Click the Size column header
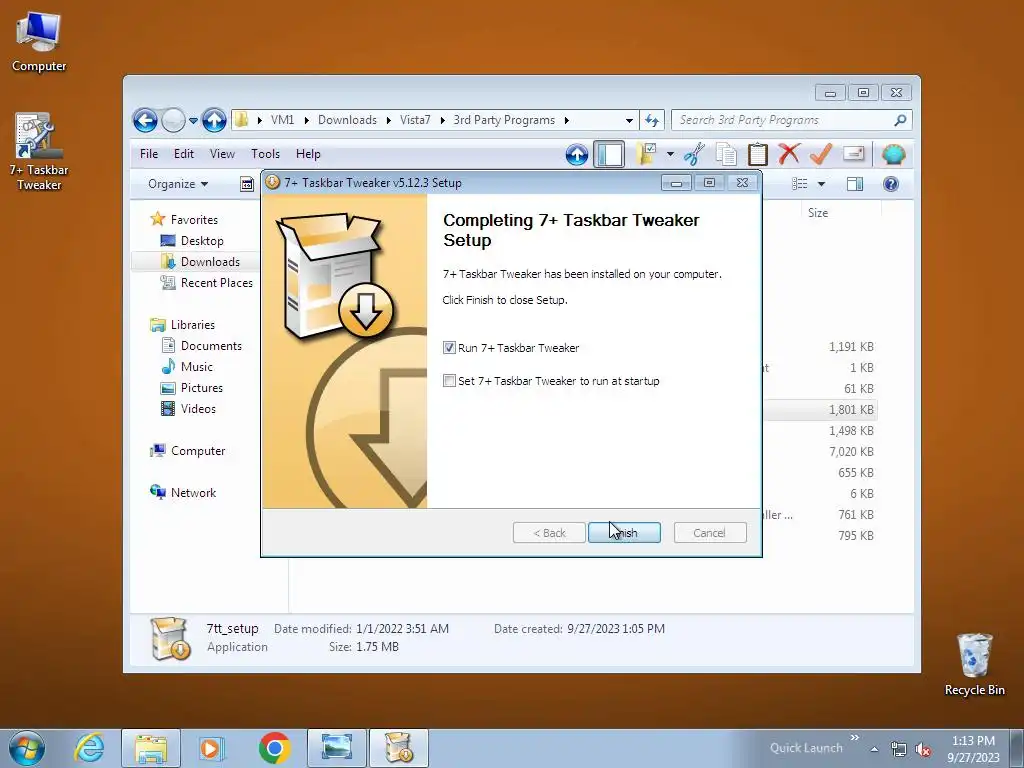 (x=840, y=212)
